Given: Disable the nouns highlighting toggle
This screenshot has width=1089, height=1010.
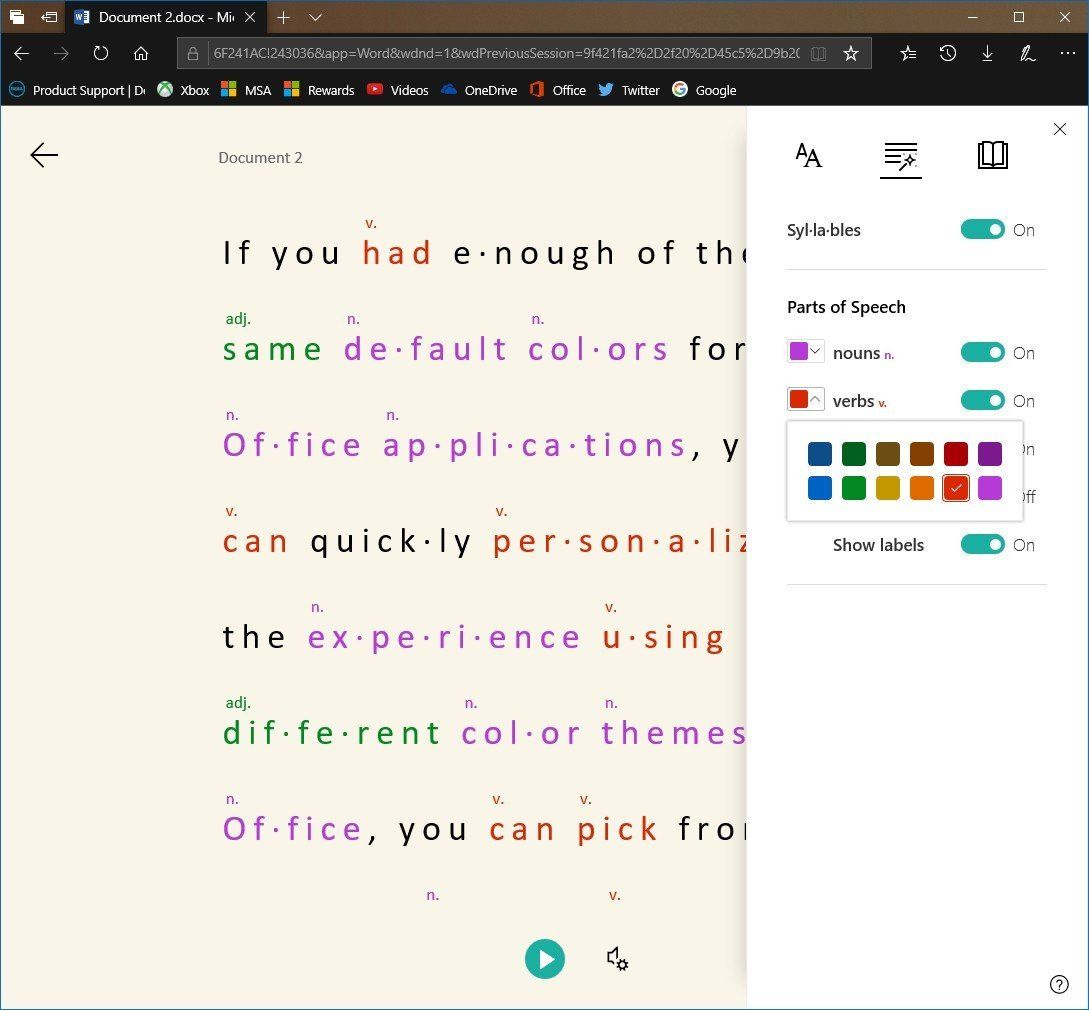Looking at the screenshot, I should coord(982,352).
